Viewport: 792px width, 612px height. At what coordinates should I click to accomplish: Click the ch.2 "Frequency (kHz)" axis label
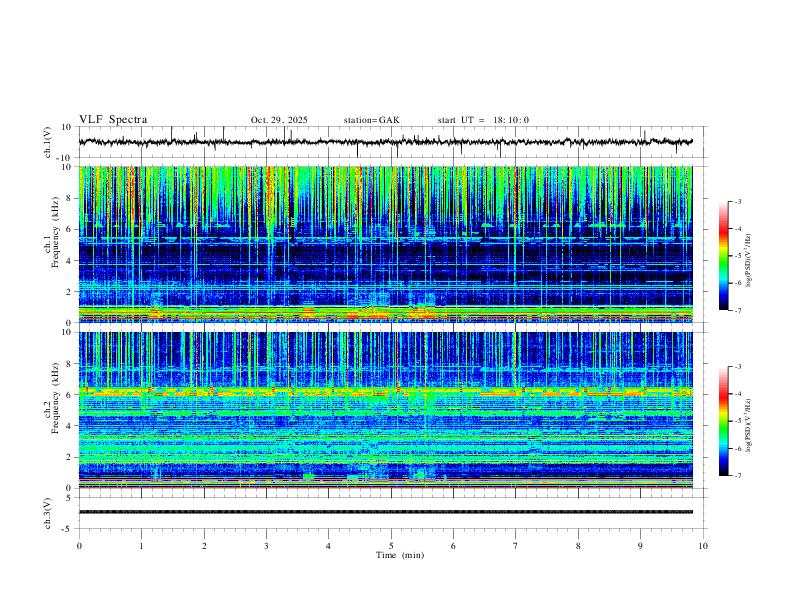55,397
